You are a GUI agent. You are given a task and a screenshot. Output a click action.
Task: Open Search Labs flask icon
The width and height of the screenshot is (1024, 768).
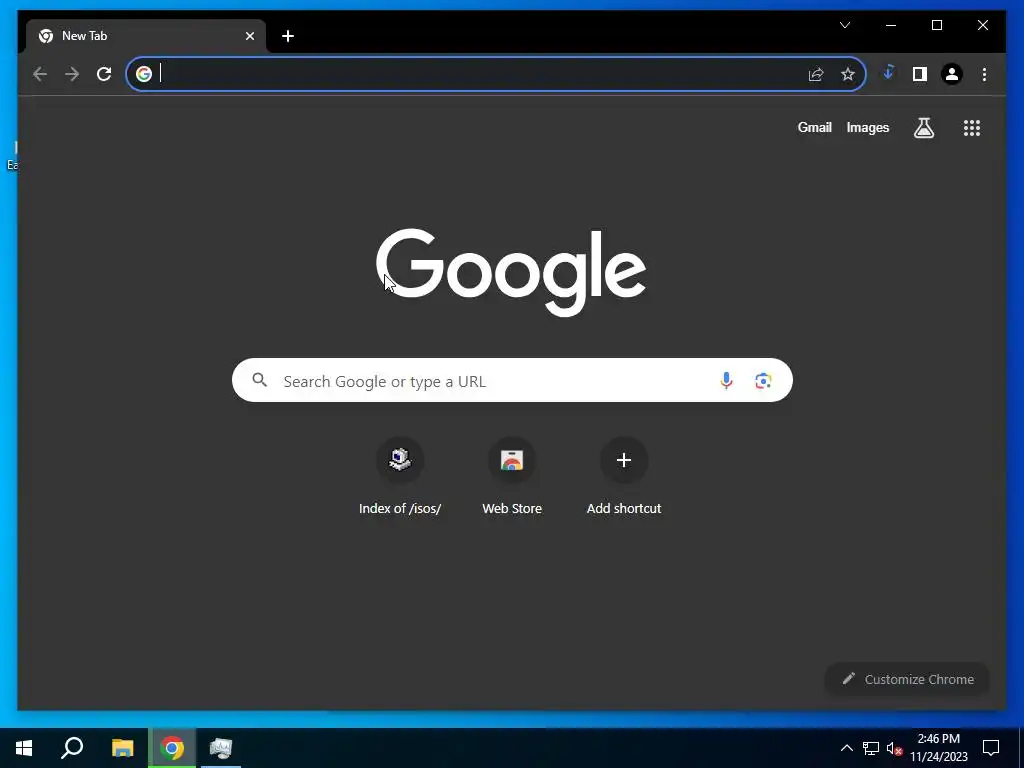click(923, 128)
